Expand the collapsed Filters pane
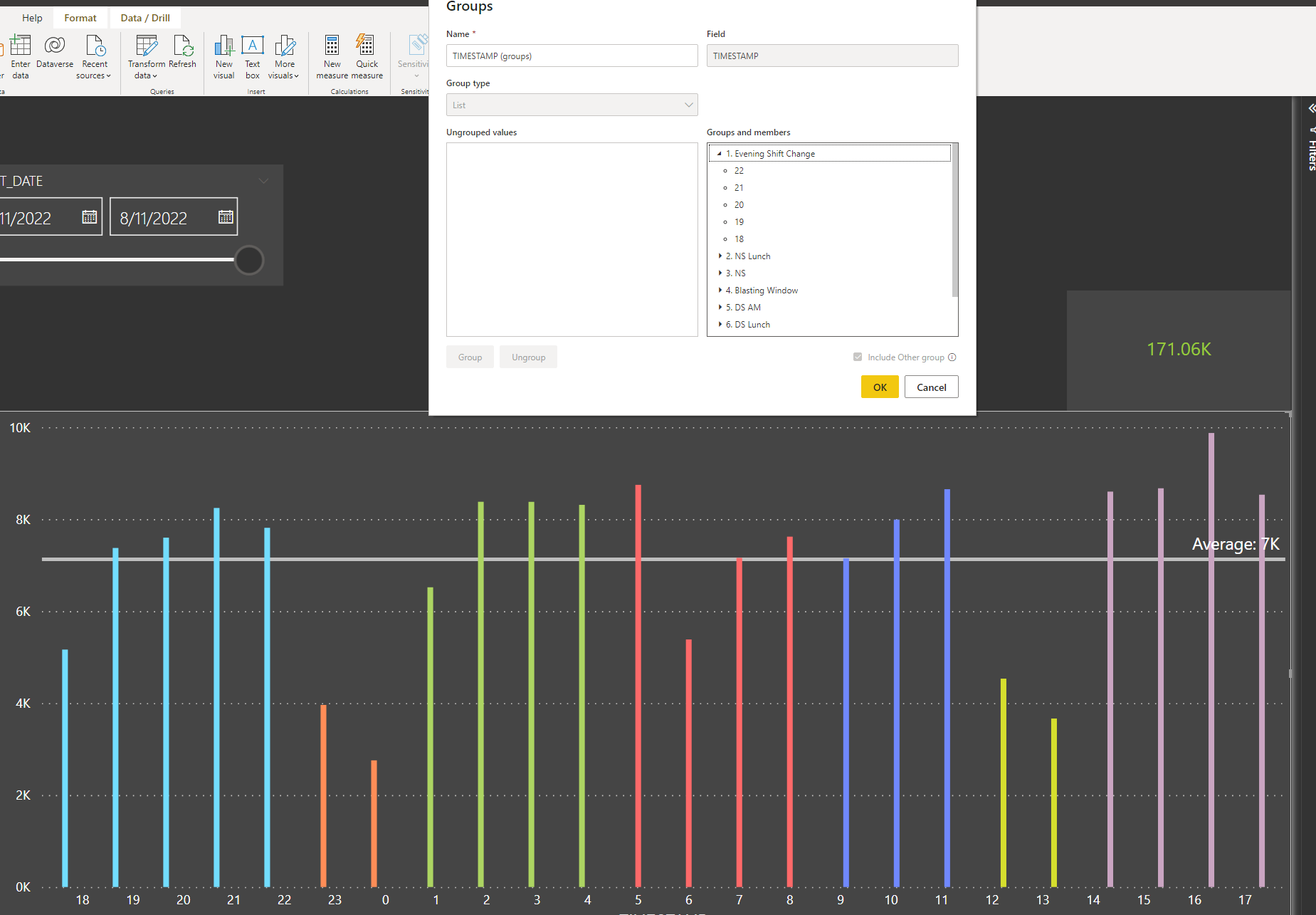 tap(1312, 108)
